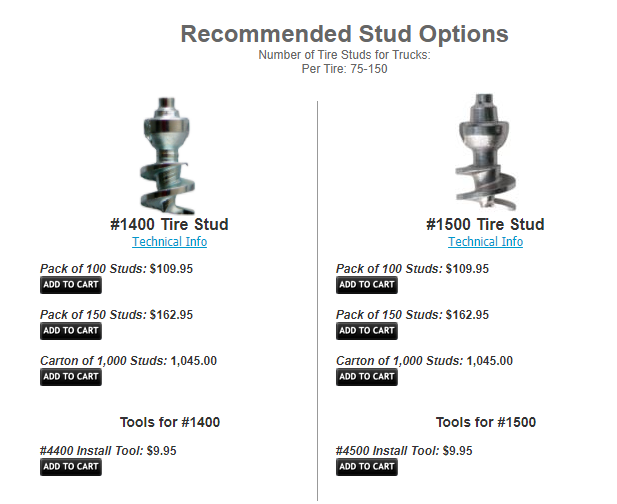Add #1400 pack of 100 studs to cart
Image resolution: width=617 pixels, height=504 pixels.
click(71, 285)
